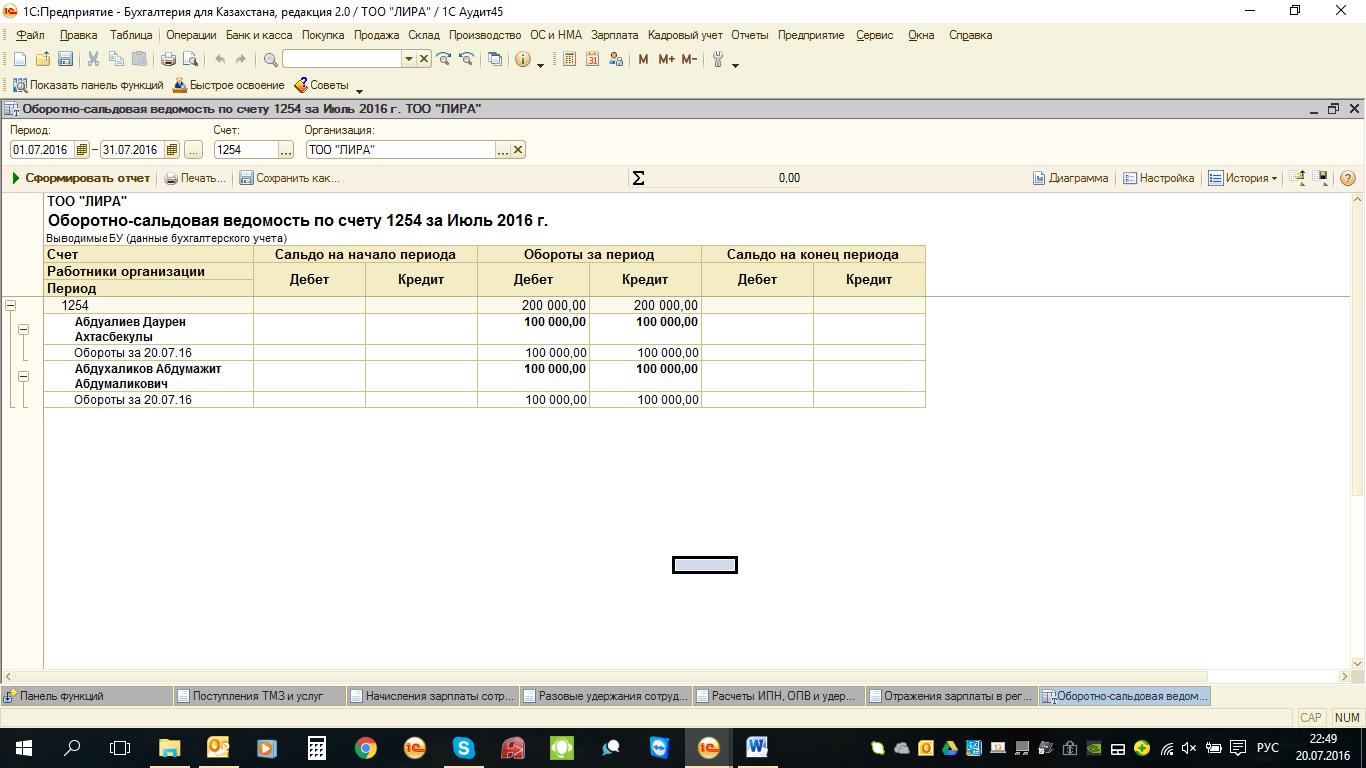Click Показать панель функций

88,86
